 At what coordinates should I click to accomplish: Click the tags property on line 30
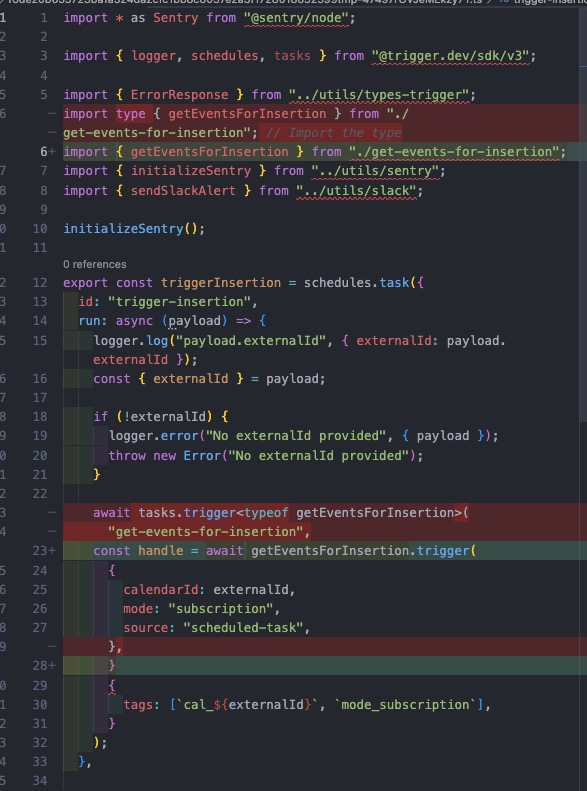click(138, 705)
